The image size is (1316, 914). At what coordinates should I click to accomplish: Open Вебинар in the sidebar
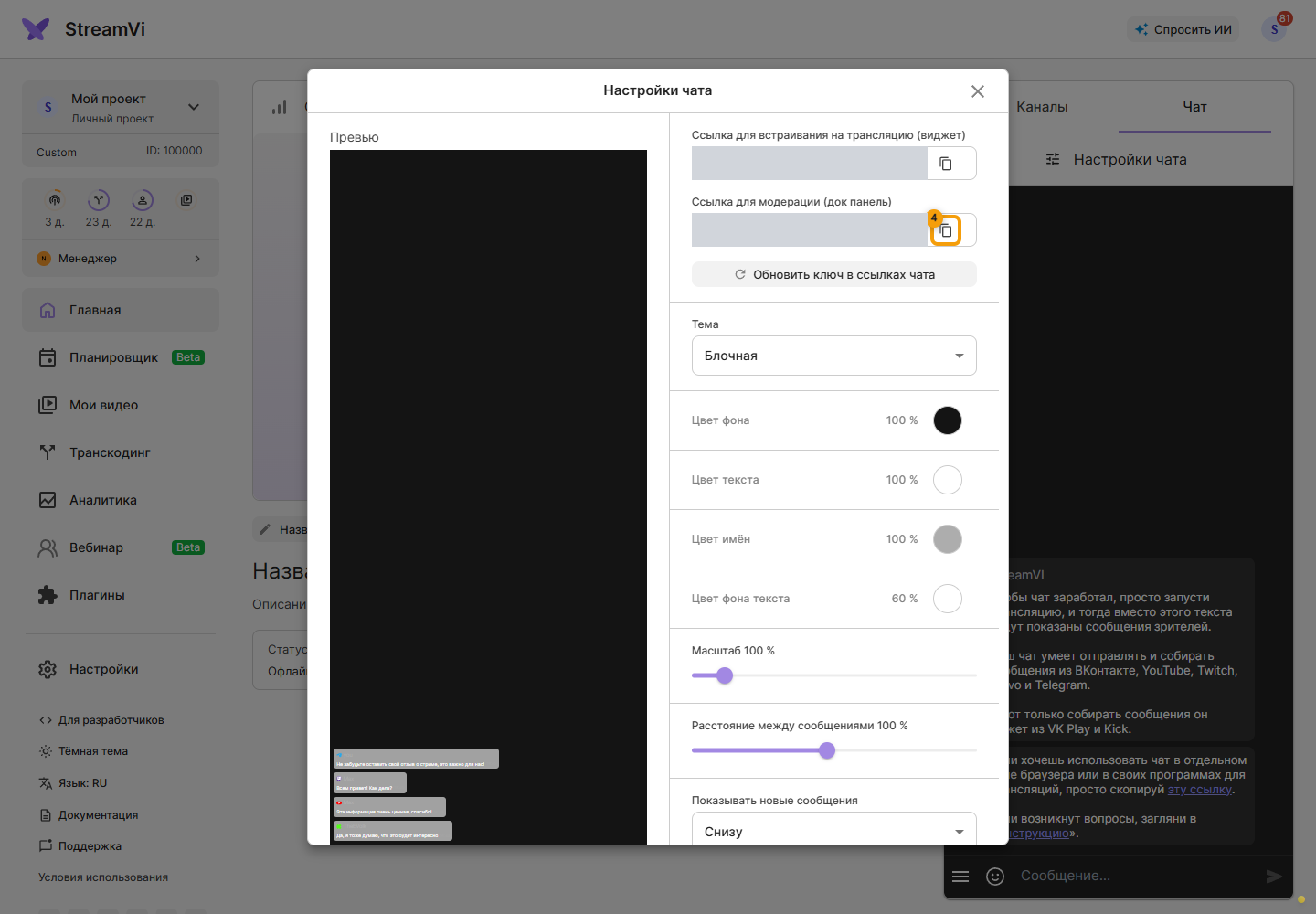(121, 547)
